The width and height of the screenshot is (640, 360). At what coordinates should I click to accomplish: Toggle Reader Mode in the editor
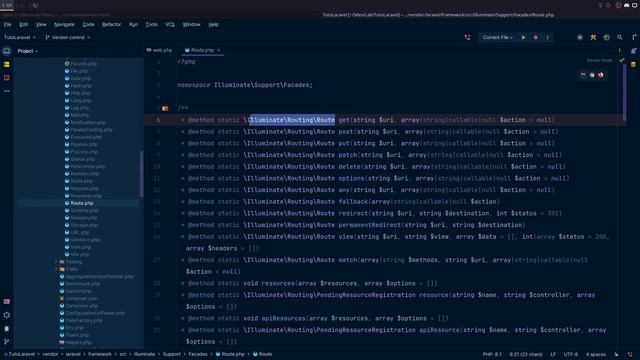[600, 60]
